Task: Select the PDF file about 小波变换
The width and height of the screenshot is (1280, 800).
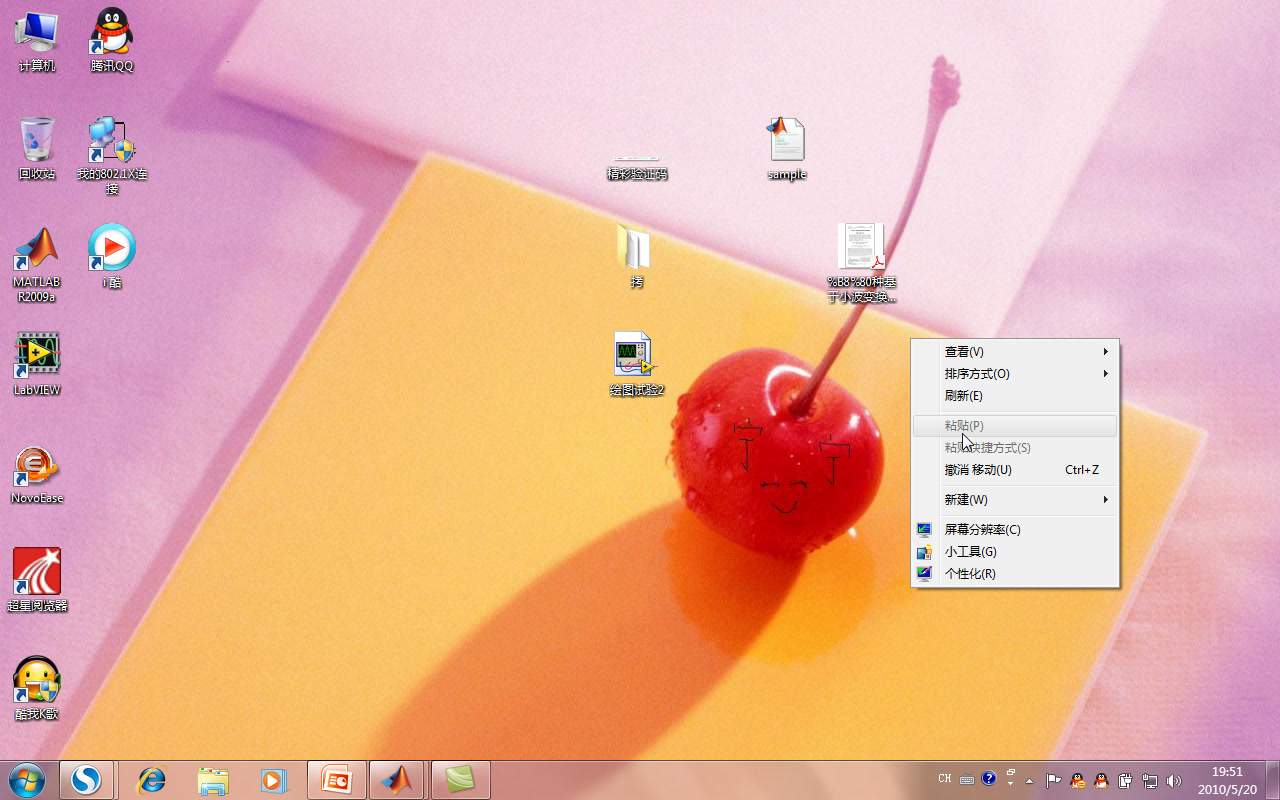Action: coord(861,262)
